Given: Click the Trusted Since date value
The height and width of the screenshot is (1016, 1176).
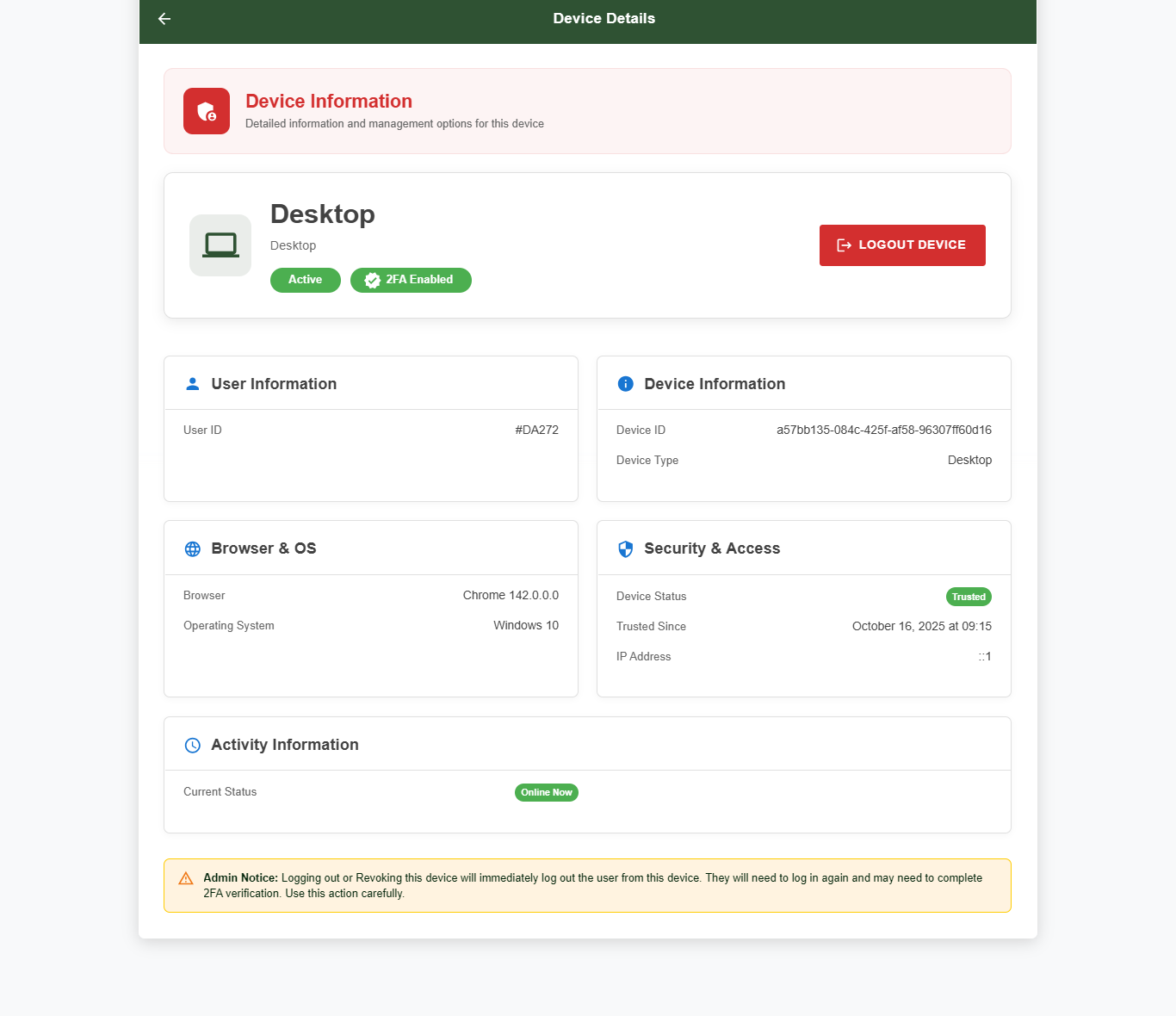Looking at the screenshot, I should pos(921,626).
